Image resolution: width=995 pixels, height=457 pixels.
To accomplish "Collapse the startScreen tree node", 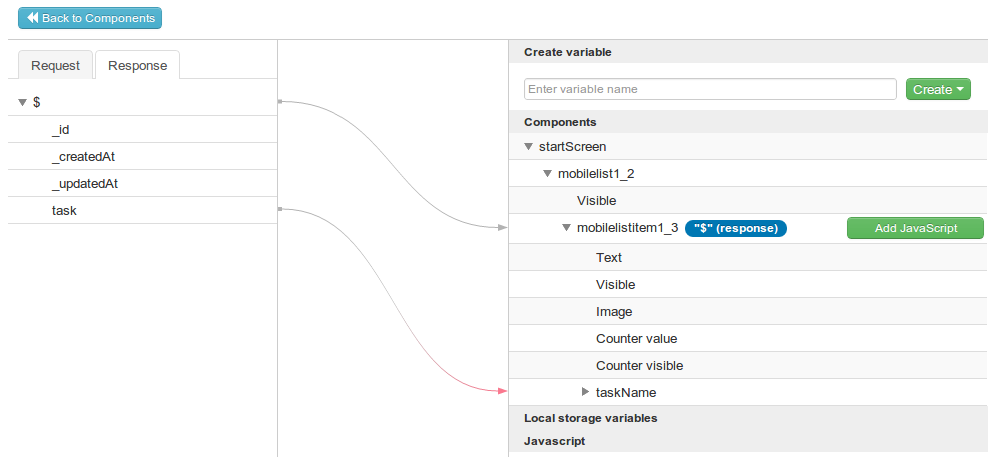I will (x=529, y=147).
